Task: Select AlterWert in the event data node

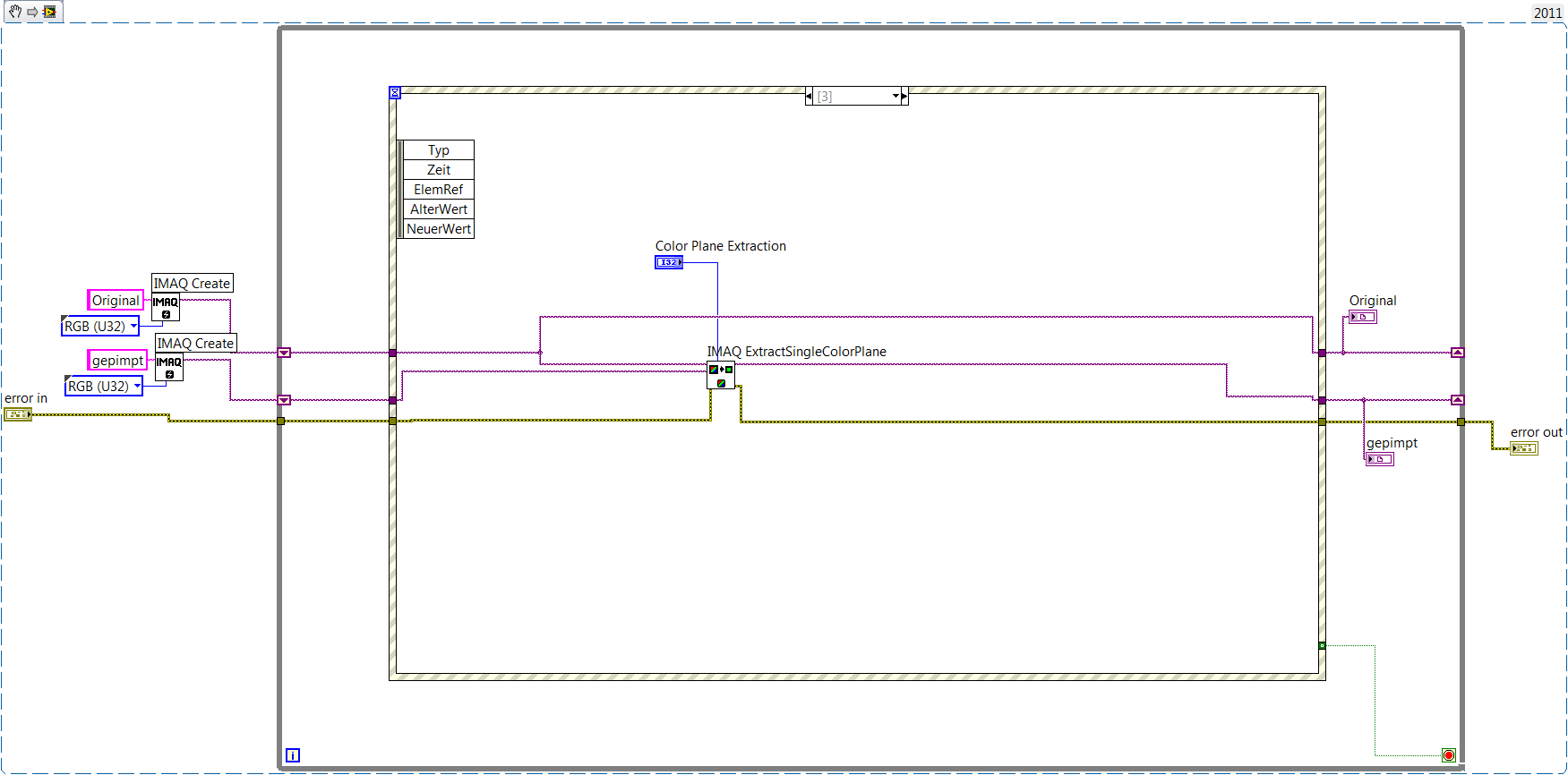Action: pos(439,209)
